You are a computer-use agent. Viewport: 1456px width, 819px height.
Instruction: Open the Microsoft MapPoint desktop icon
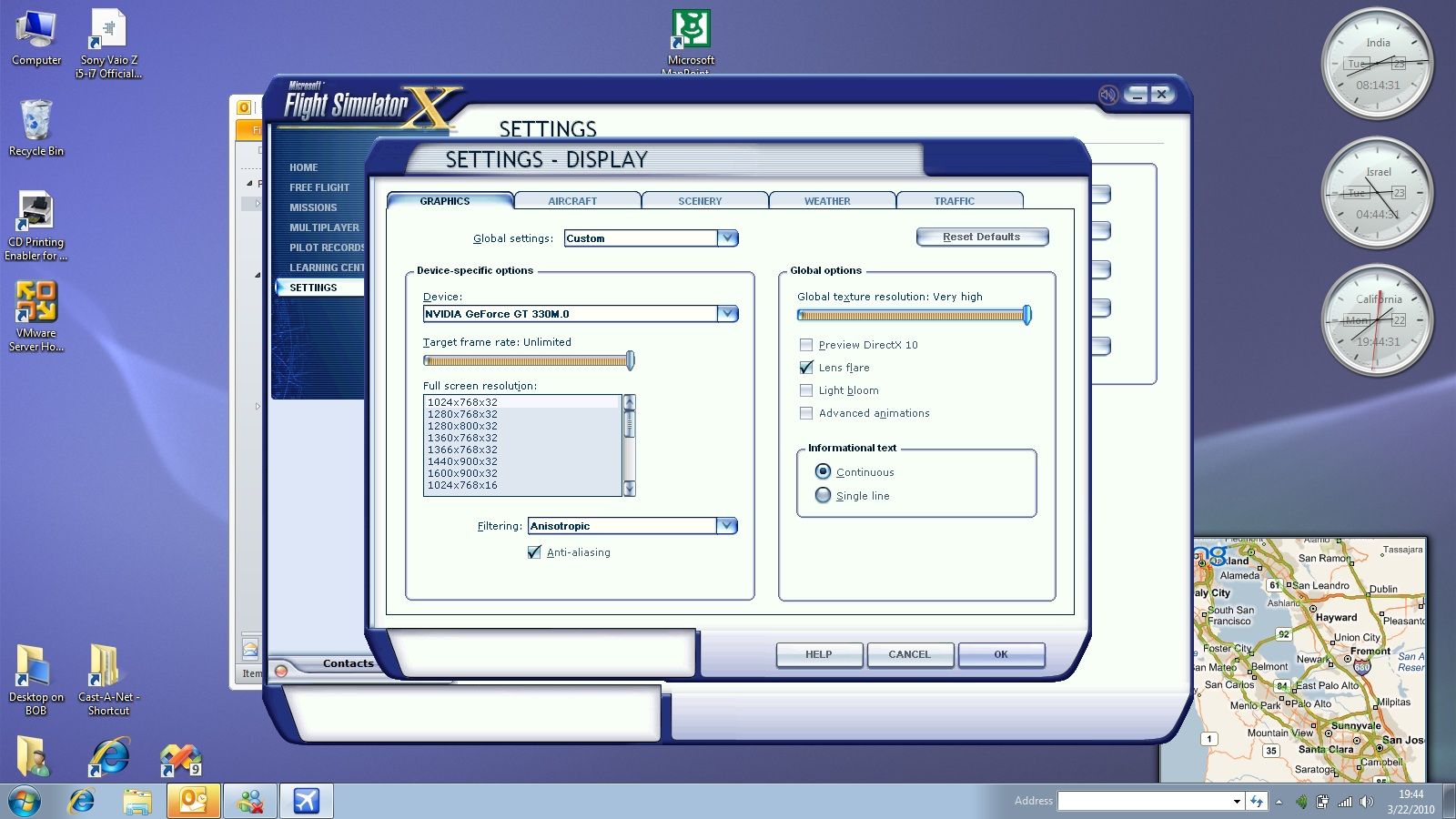coord(691,42)
